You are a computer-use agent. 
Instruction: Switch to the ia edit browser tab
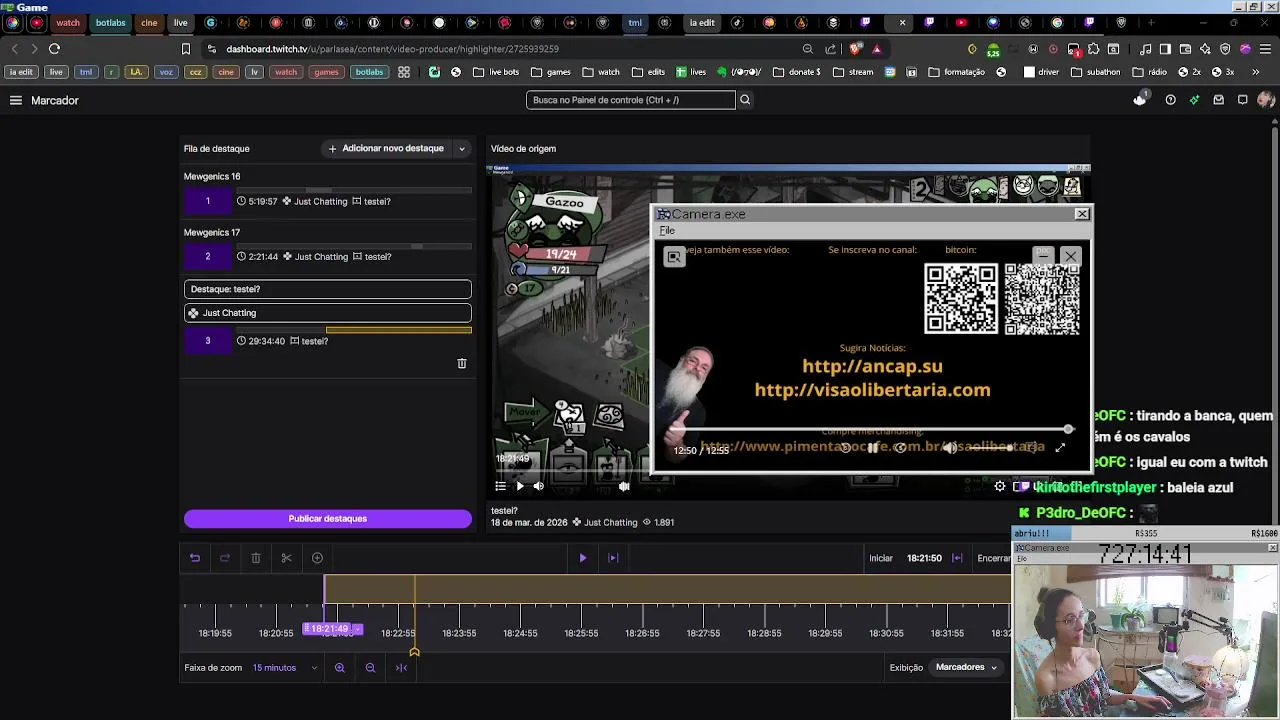point(702,22)
